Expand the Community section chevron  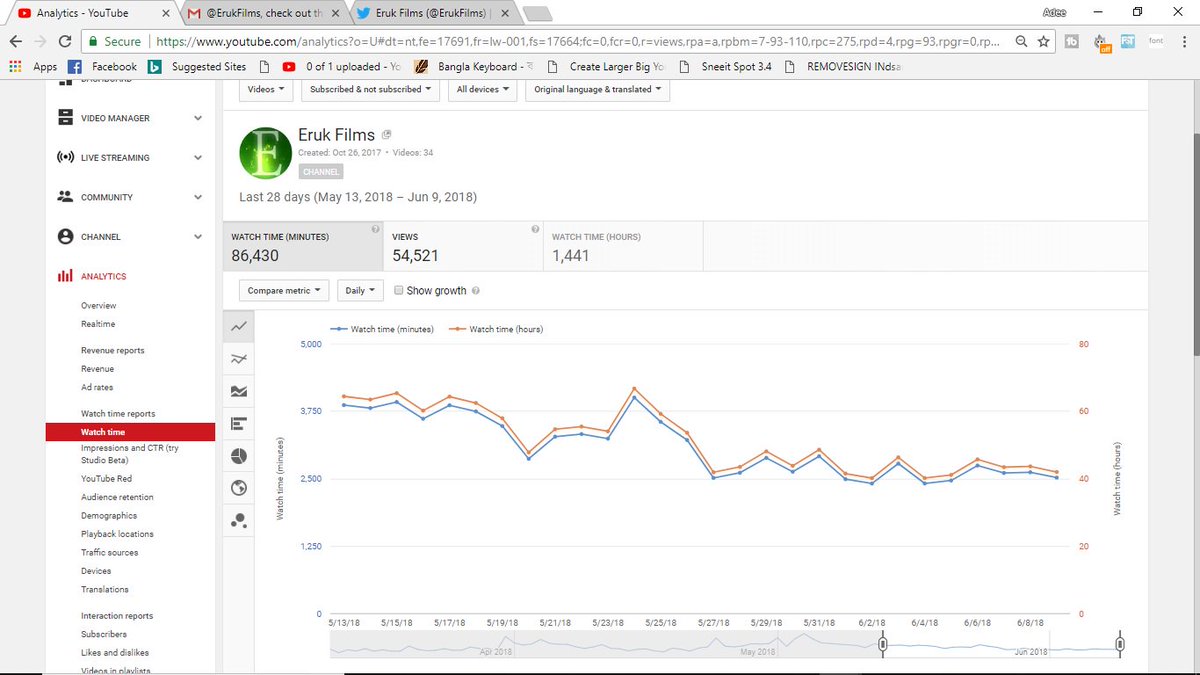click(x=198, y=197)
